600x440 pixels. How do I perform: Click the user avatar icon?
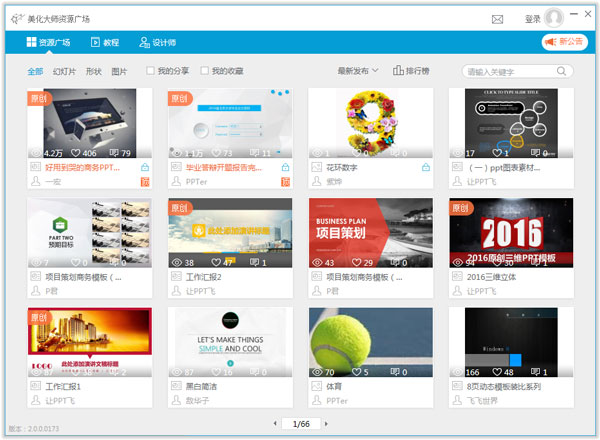point(554,18)
